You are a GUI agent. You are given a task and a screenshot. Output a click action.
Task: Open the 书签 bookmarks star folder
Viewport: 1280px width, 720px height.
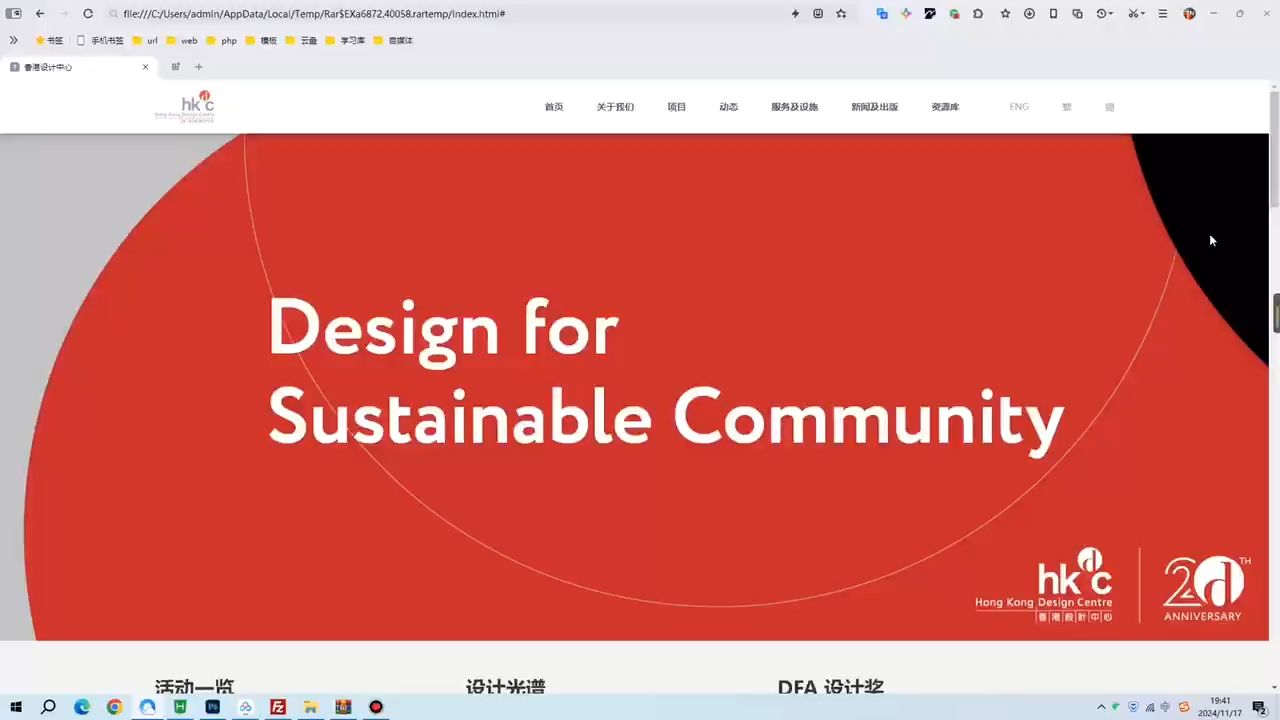coord(49,41)
